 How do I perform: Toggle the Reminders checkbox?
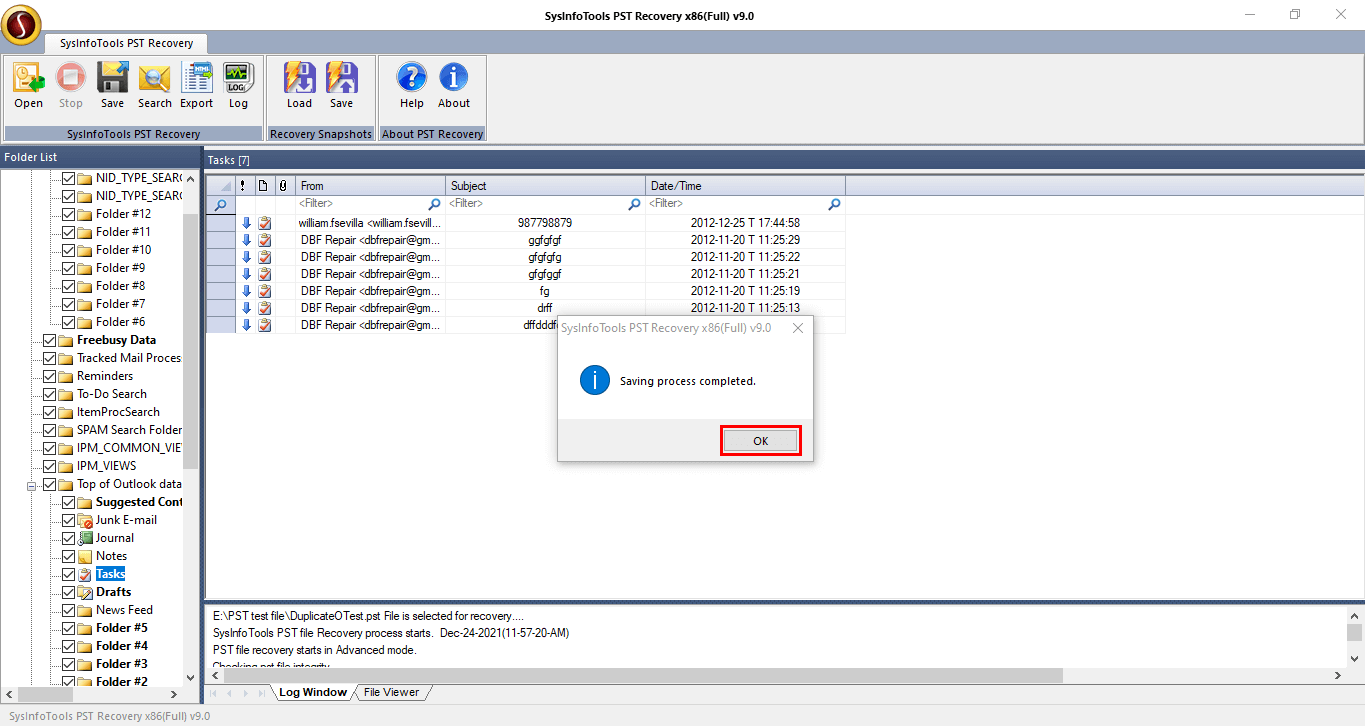[50, 376]
